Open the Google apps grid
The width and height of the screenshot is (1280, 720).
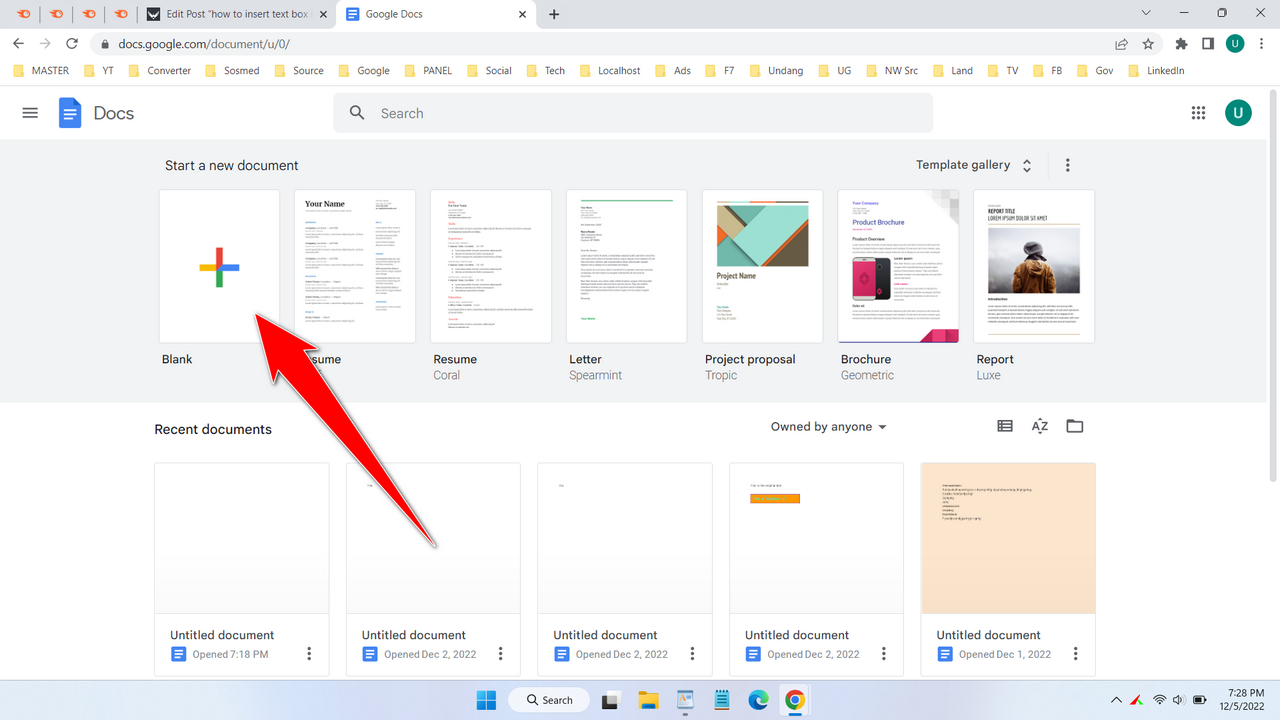(x=1198, y=113)
